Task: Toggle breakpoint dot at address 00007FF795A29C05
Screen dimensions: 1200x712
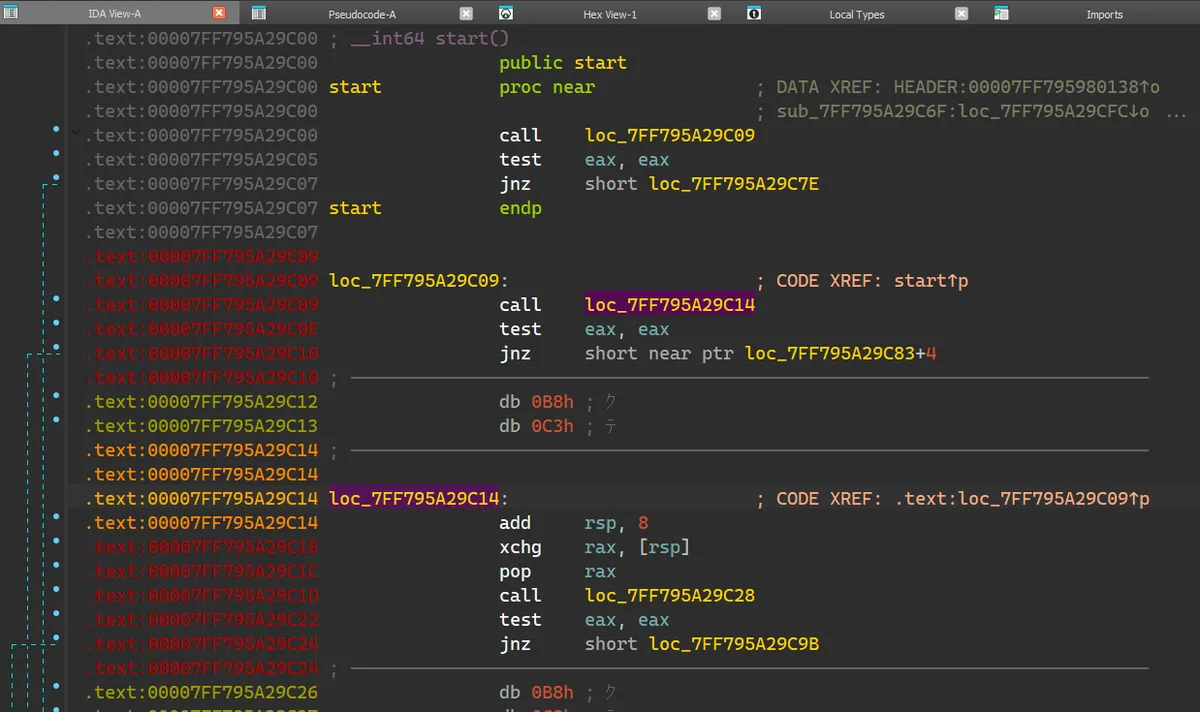Action: click(x=56, y=154)
